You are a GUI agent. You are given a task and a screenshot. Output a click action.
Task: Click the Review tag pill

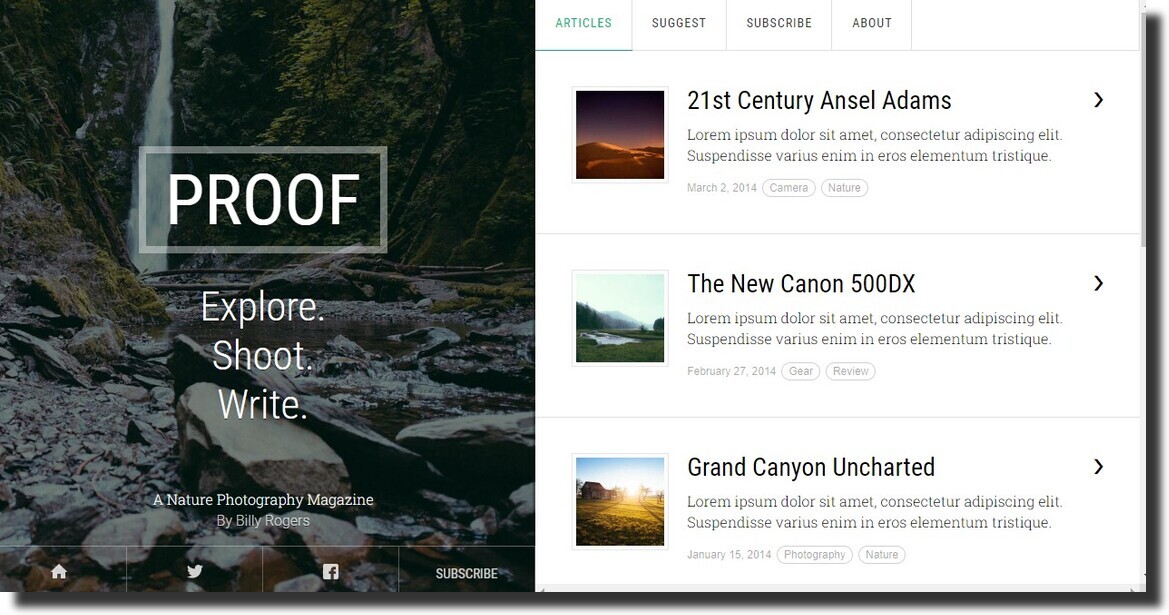tap(851, 371)
